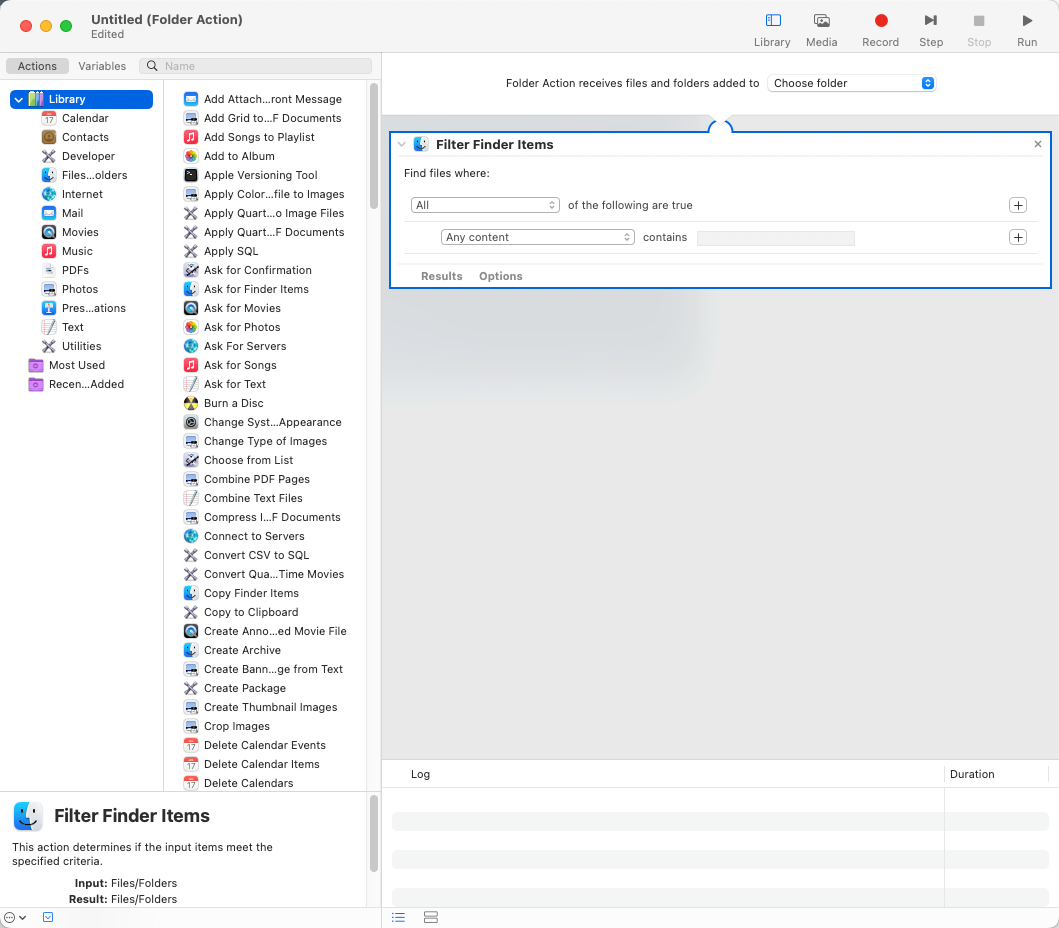This screenshot has width=1059, height=928.
Task: Select the Movies category
Action: [x=80, y=232]
